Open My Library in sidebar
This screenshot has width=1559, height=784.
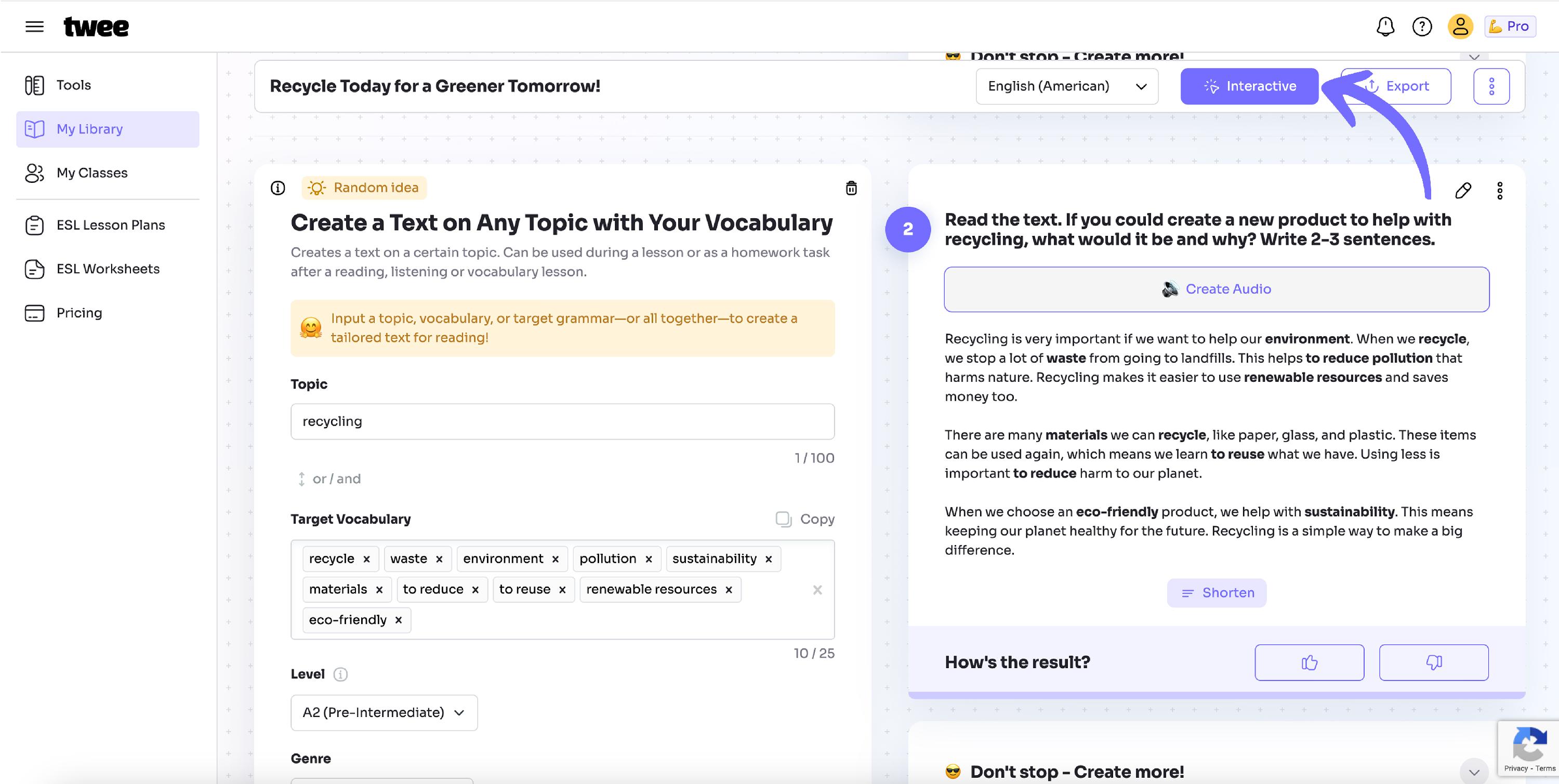coord(108,129)
